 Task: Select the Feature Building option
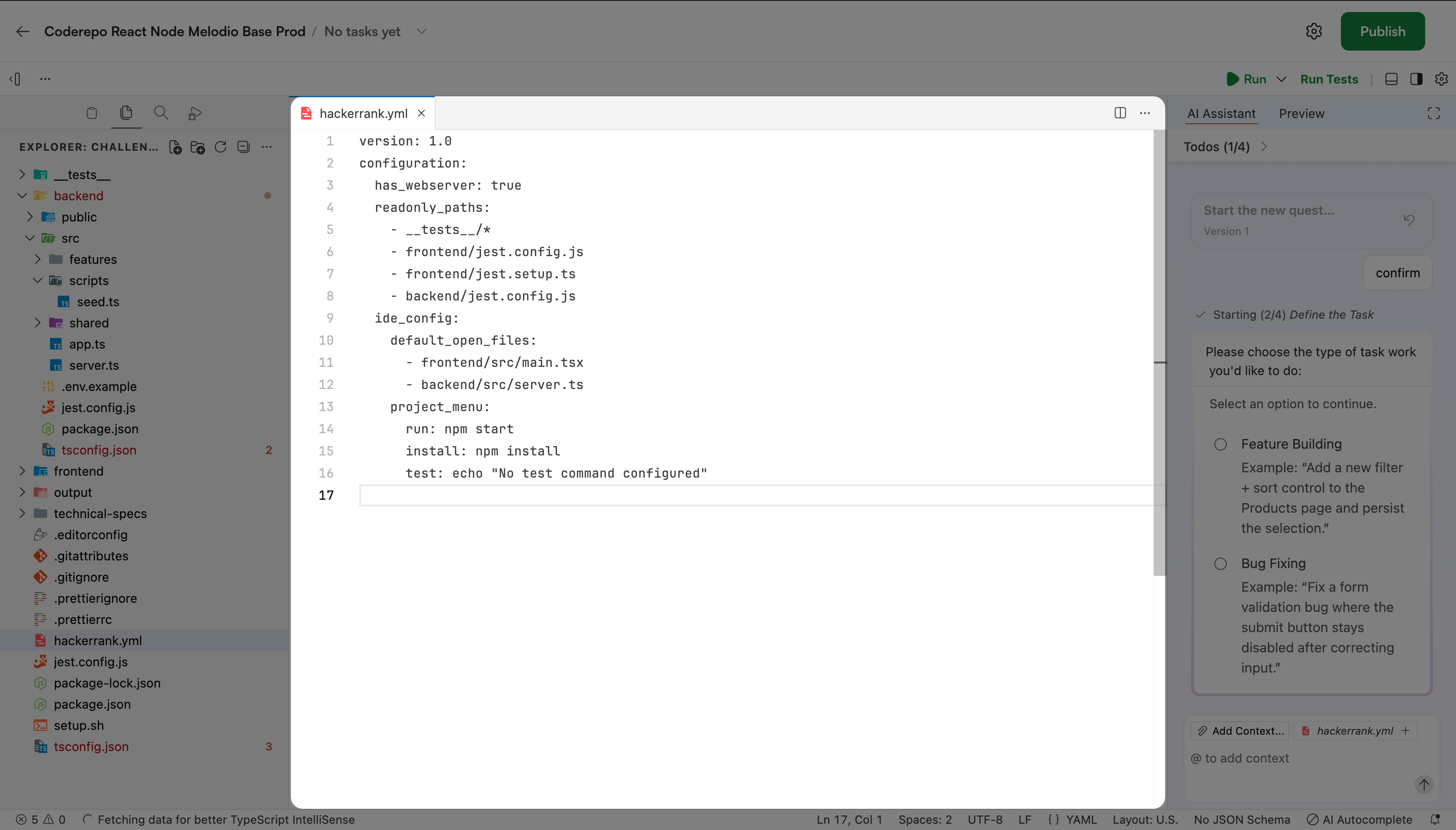(x=1220, y=444)
